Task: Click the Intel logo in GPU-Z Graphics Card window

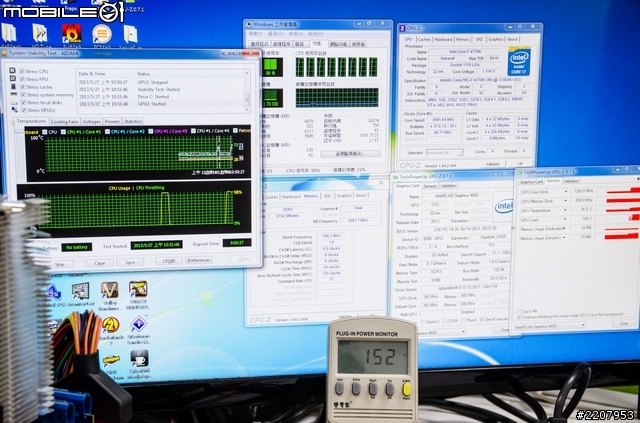Action: tap(504, 206)
